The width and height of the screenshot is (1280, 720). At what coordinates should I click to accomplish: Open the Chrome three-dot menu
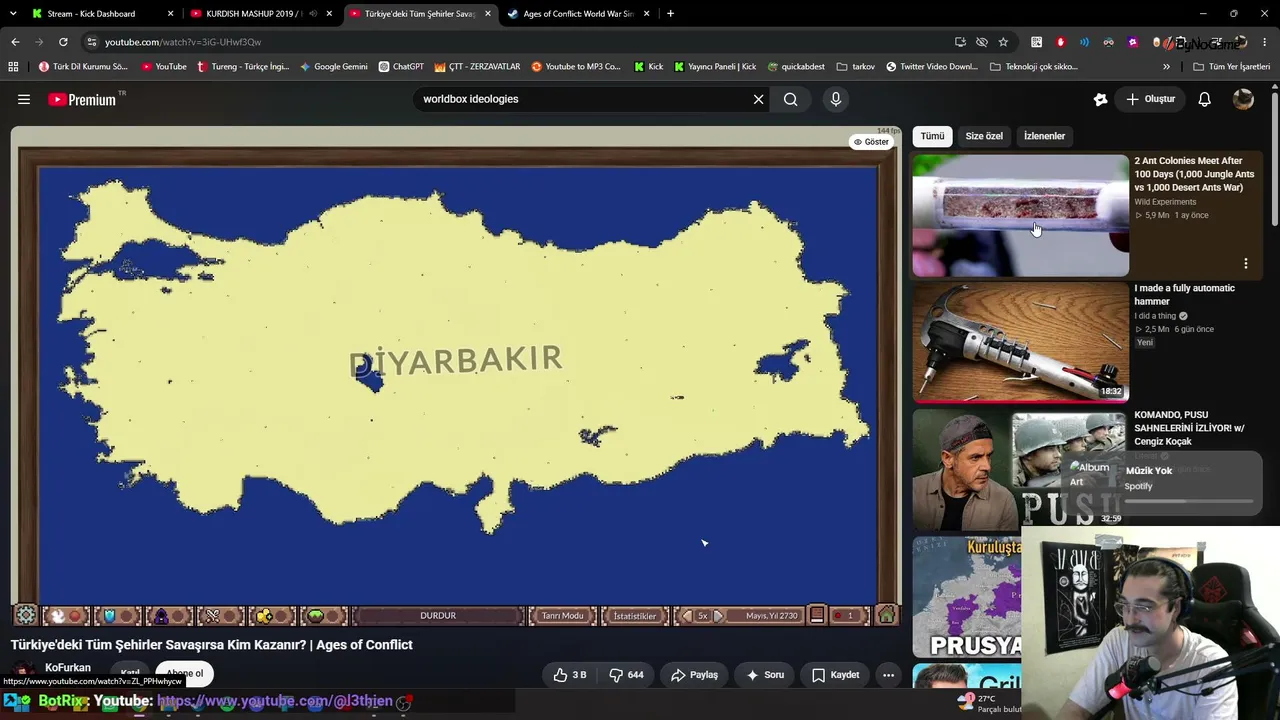1265,42
